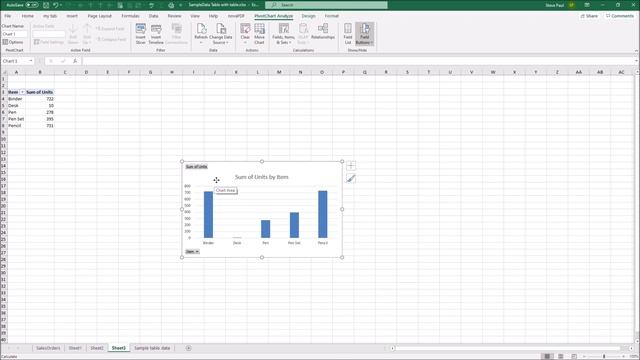Switch to Sample table data sheet

point(152,348)
